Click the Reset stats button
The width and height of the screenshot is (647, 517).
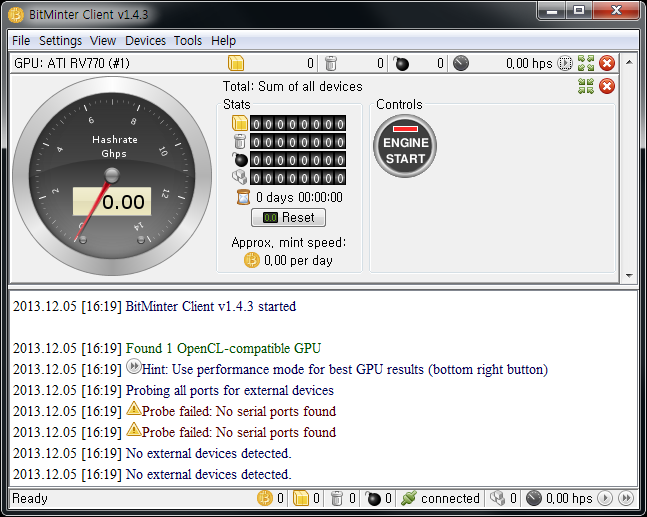click(x=288, y=217)
